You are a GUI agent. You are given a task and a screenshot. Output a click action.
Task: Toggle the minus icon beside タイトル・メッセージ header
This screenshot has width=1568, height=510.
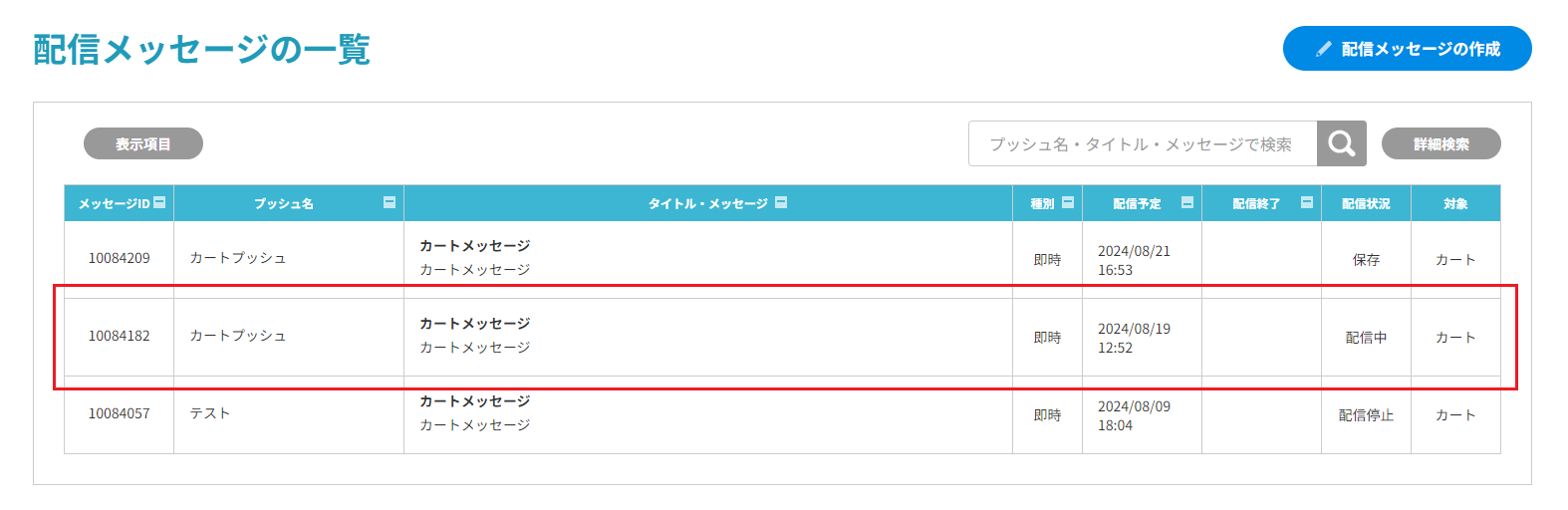click(781, 202)
